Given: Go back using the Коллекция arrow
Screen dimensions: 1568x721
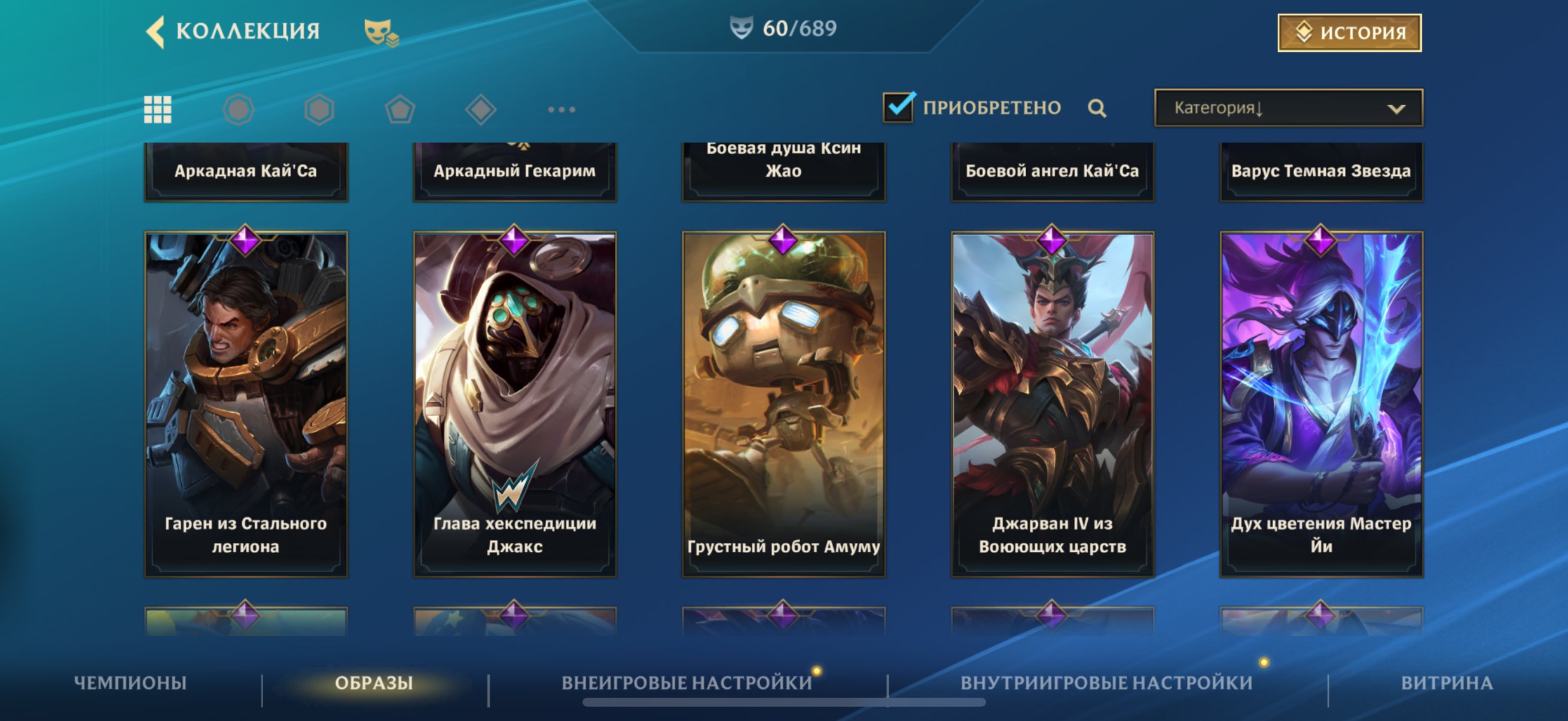Looking at the screenshot, I should click(156, 31).
